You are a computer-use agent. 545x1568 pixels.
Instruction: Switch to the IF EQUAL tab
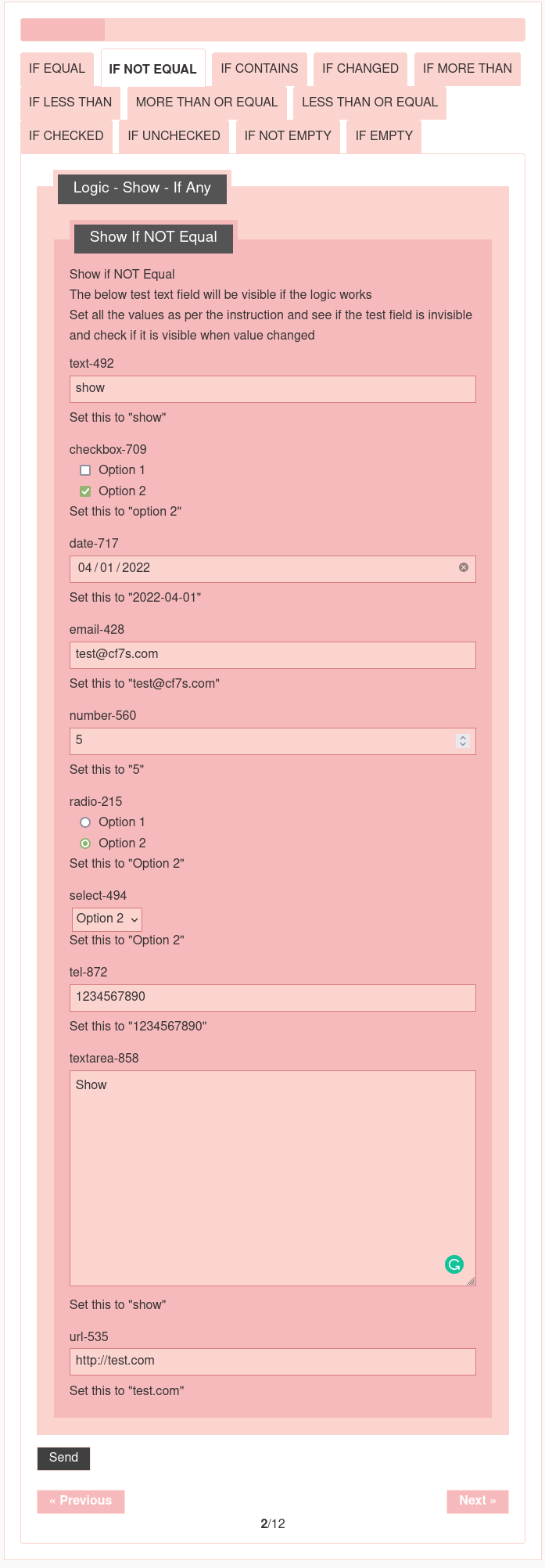(57, 69)
